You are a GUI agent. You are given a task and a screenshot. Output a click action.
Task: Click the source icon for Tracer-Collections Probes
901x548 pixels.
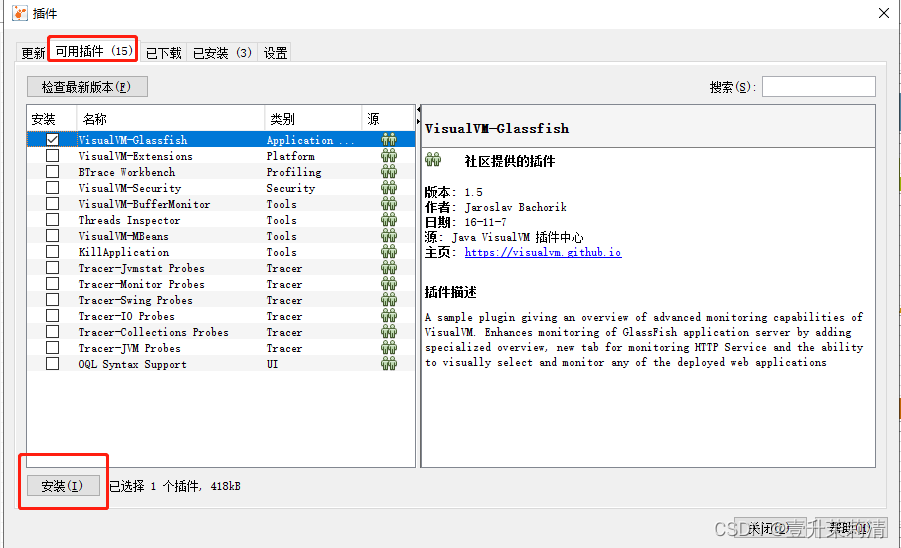pyautogui.click(x=389, y=332)
